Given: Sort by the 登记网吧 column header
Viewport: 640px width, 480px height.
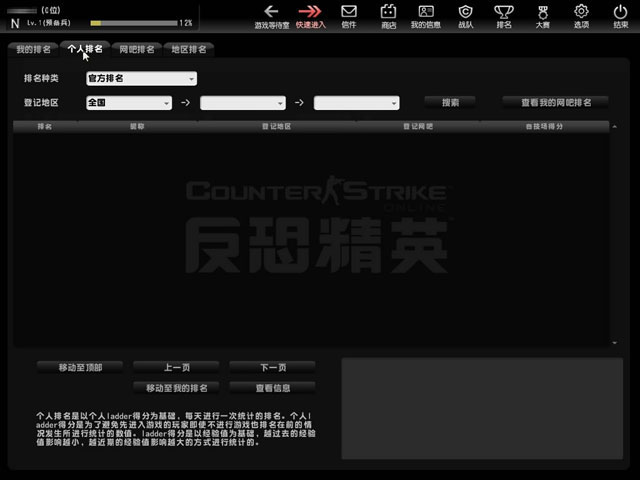Looking at the screenshot, I should click(x=418, y=127).
